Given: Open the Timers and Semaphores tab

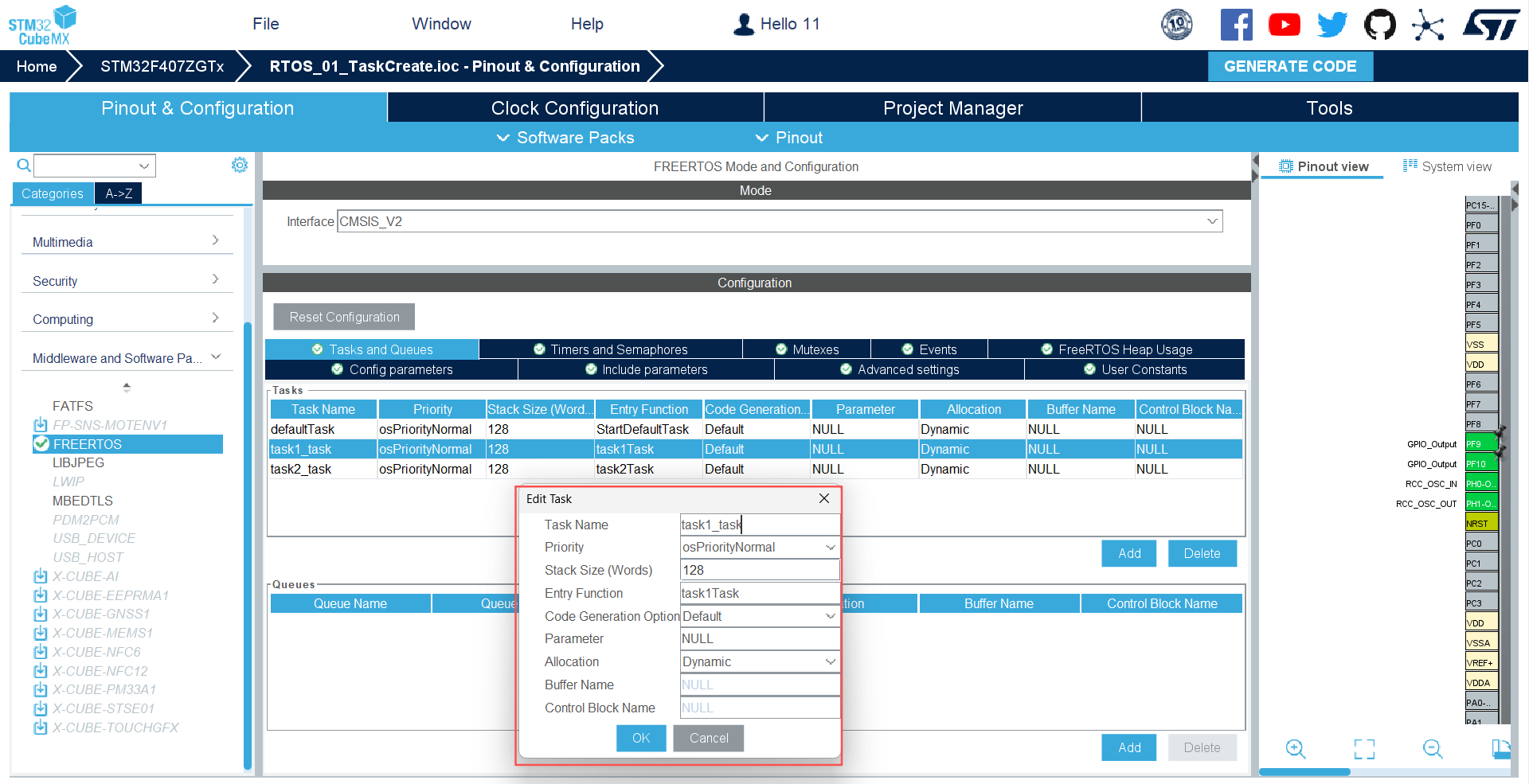Looking at the screenshot, I should 611,349.
